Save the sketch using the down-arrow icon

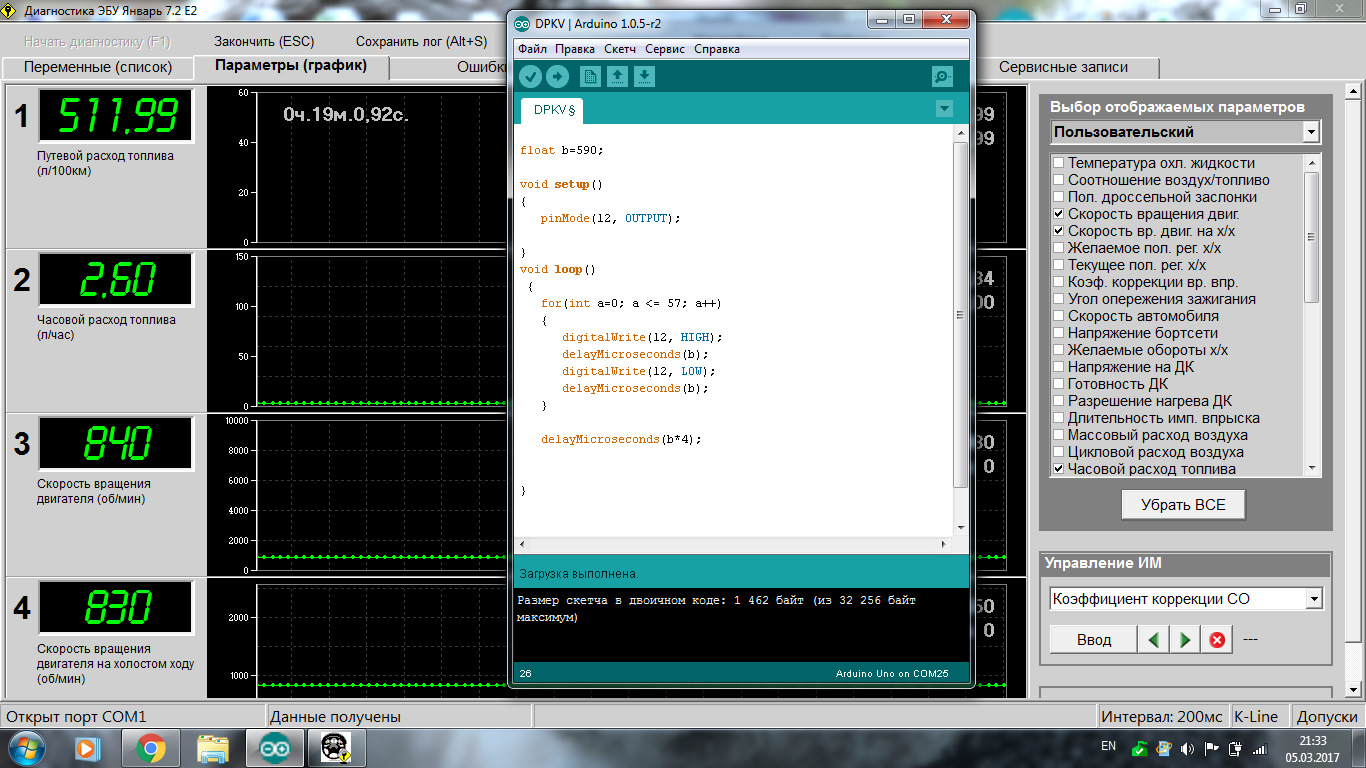[644, 76]
